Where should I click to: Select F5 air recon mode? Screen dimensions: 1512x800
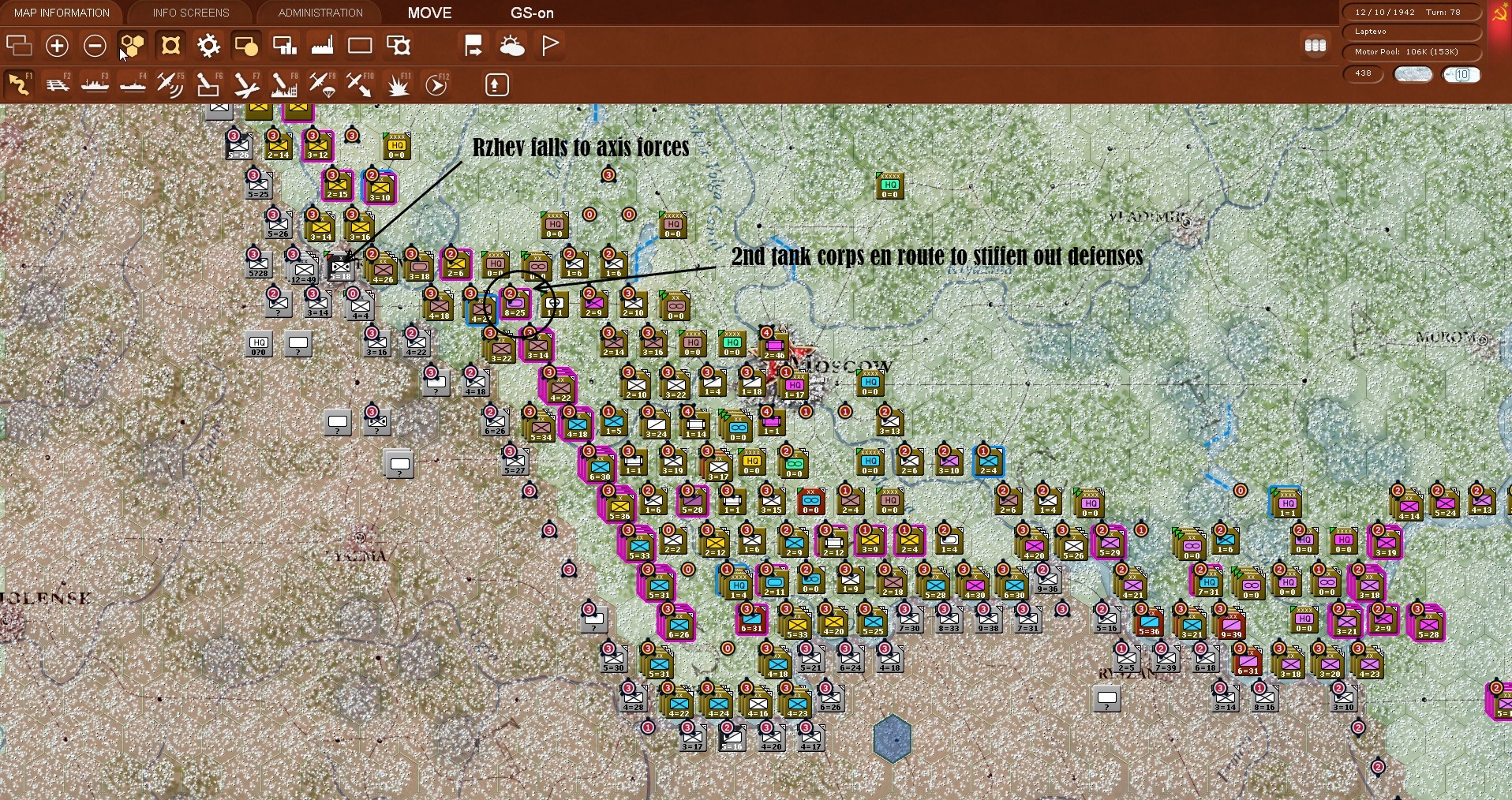[170, 84]
